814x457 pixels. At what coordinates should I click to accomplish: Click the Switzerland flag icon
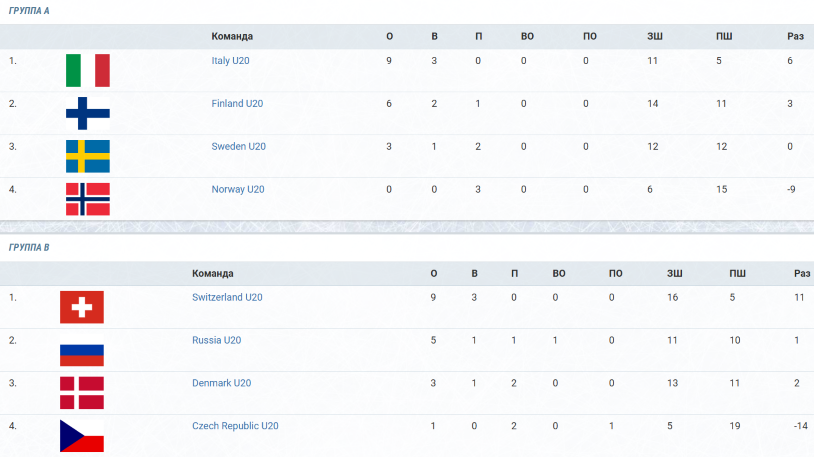pyautogui.click(x=82, y=307)
